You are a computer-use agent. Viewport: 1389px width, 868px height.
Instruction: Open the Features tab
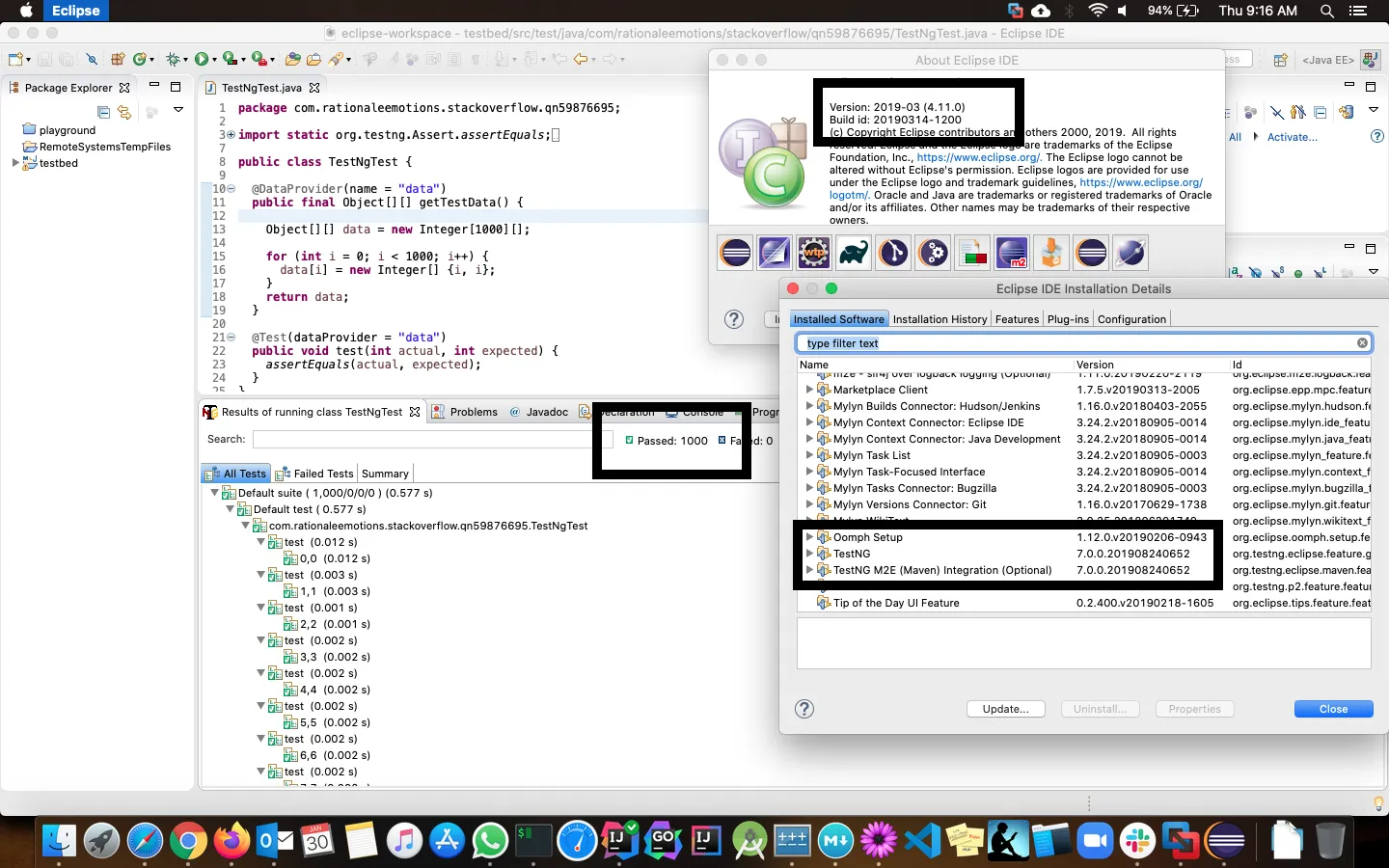tap(1017, 319)
